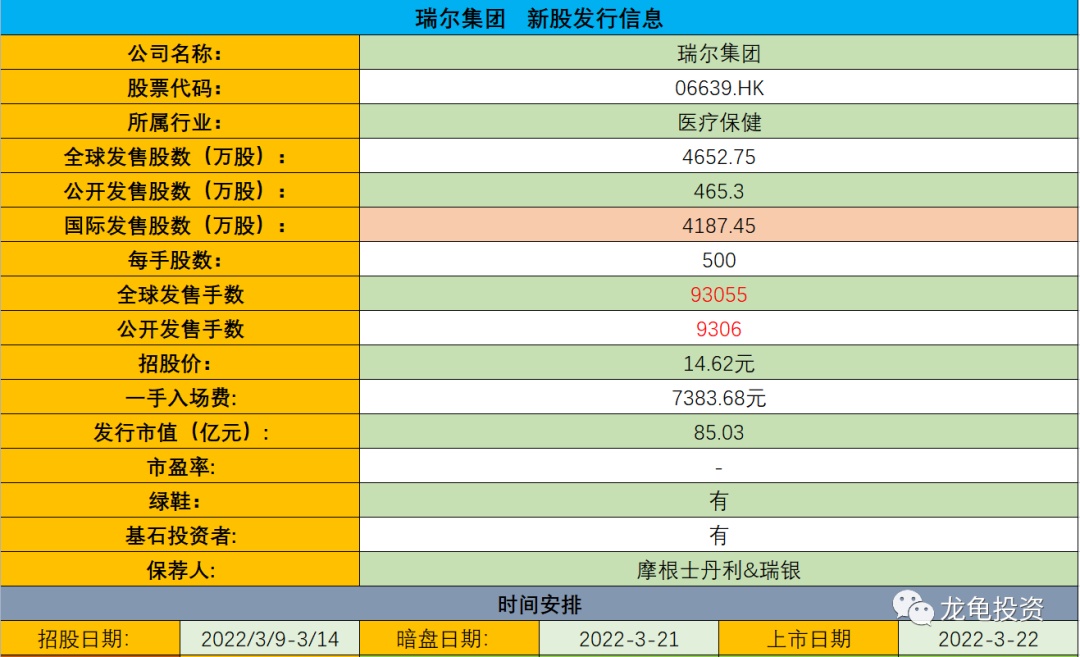Click the 发行市值 value 85.03
This screenshot has height=657, width=1080.
(718, 432)
